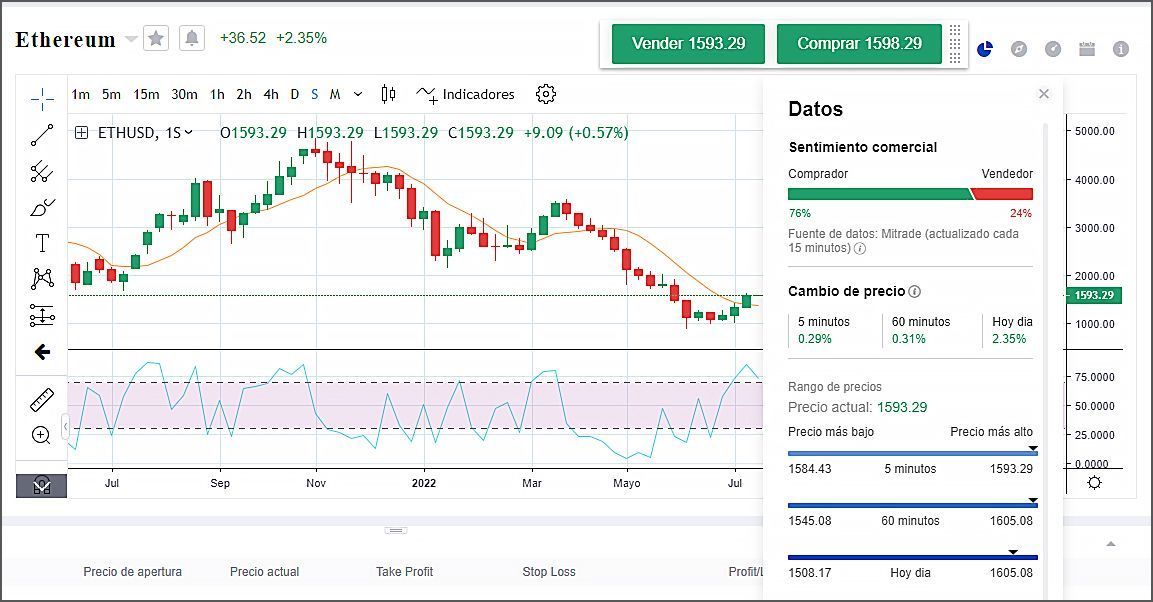Expand the ETHUSD 1S legend chevron
Screen dimensions: 1153x602
click(189, 133)
